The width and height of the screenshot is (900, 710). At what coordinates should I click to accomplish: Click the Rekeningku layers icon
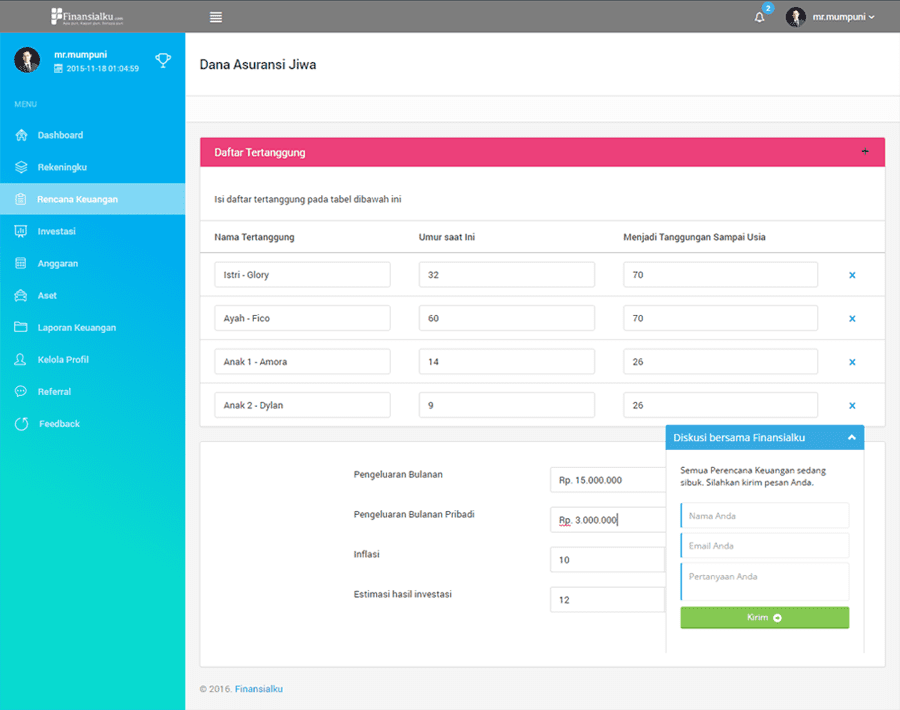pos(21,167)
